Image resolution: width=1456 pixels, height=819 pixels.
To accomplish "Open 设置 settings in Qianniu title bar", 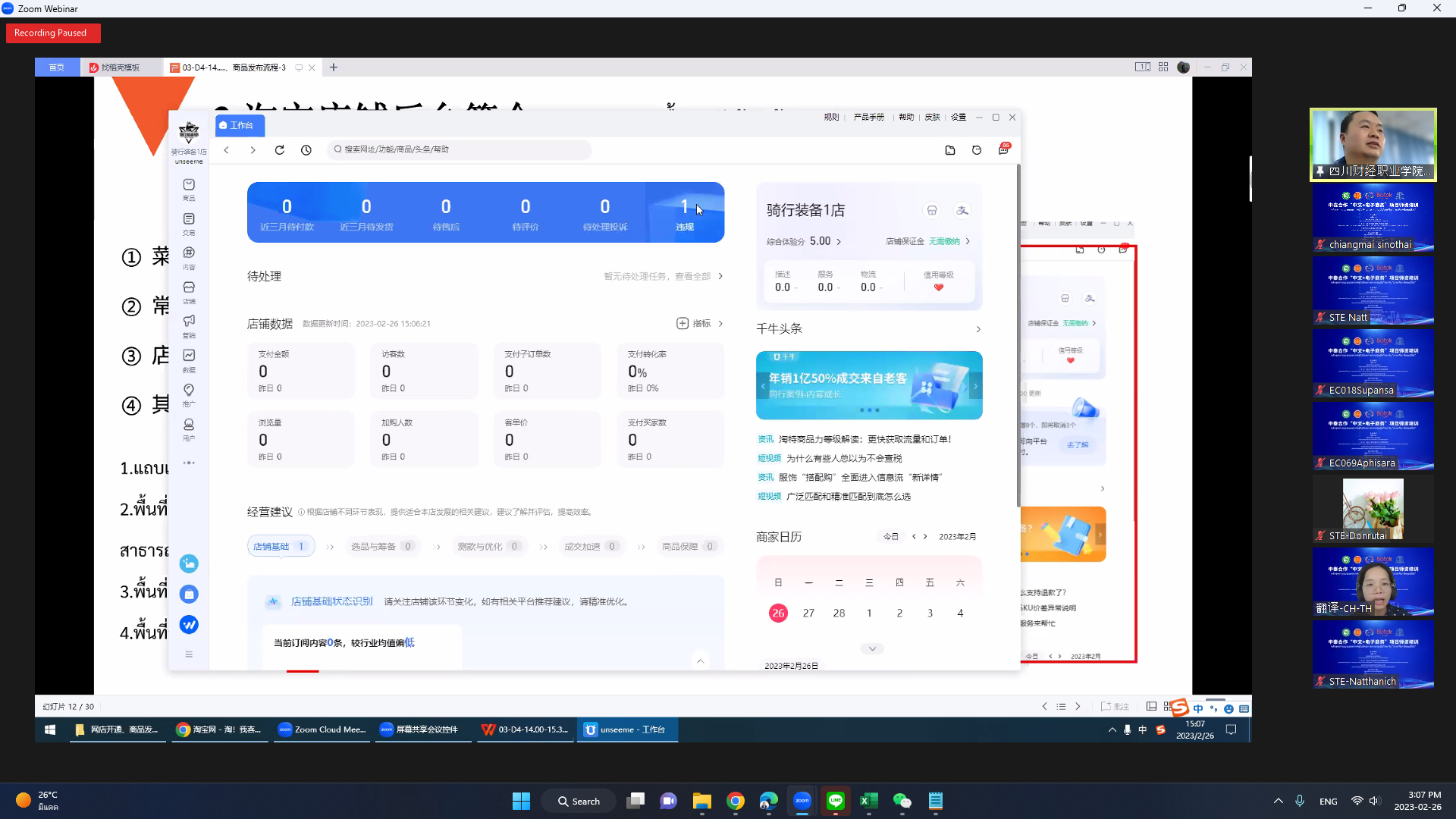I will pyautogui.click(x=959, y=117).
